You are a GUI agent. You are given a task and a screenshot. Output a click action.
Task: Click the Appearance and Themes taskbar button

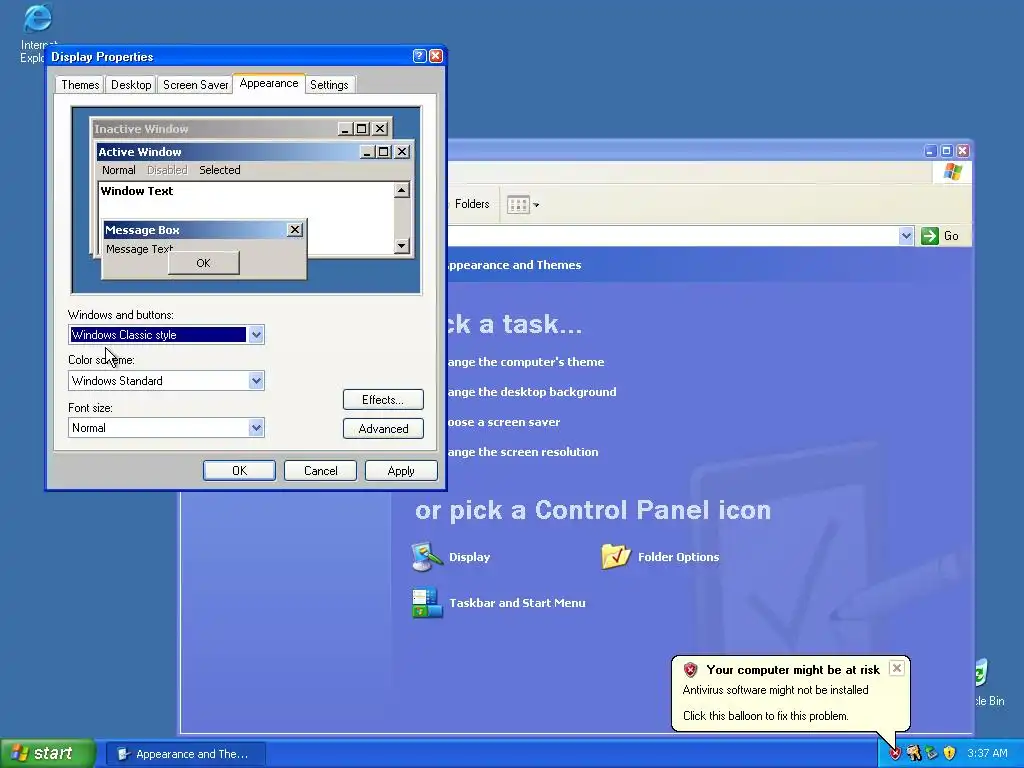pyautogui.click(x=185, y=754)
